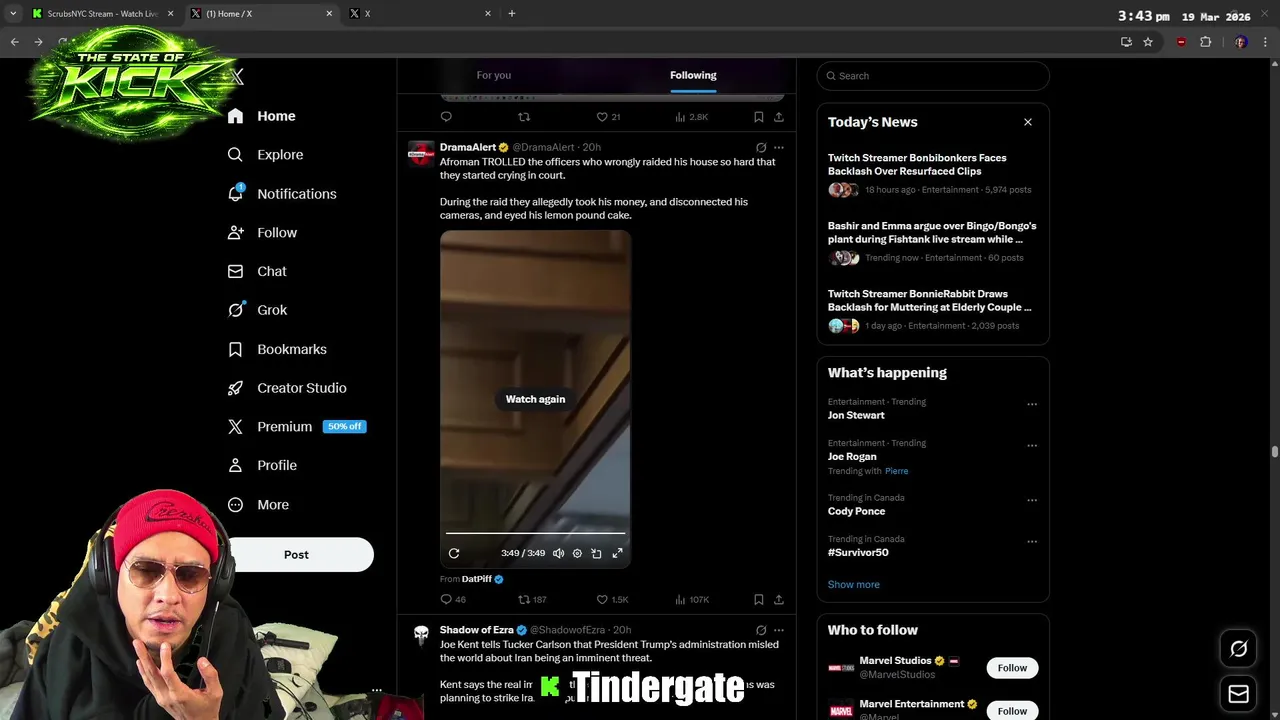This screenshot has height=720, width=1280.
Task: Go back with browser back arrow
Action: tap(15, 42)
